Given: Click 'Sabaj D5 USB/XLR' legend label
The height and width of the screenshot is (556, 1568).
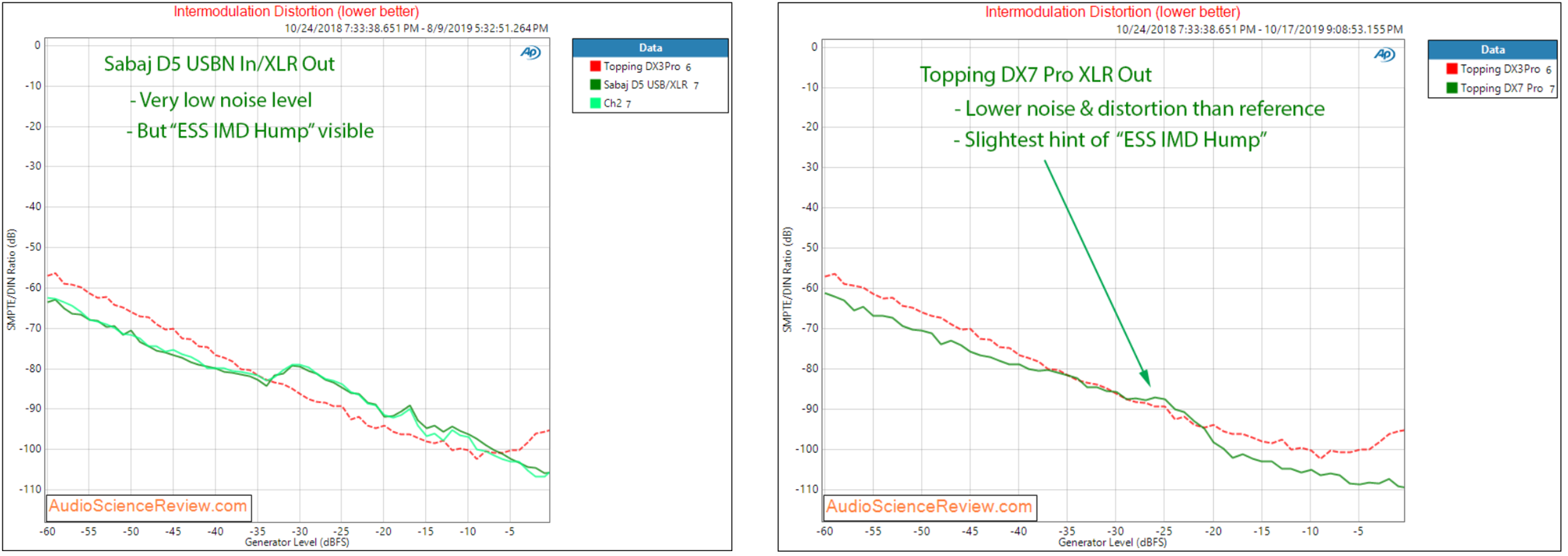Looking at the screenshot, I should point(645,85).
